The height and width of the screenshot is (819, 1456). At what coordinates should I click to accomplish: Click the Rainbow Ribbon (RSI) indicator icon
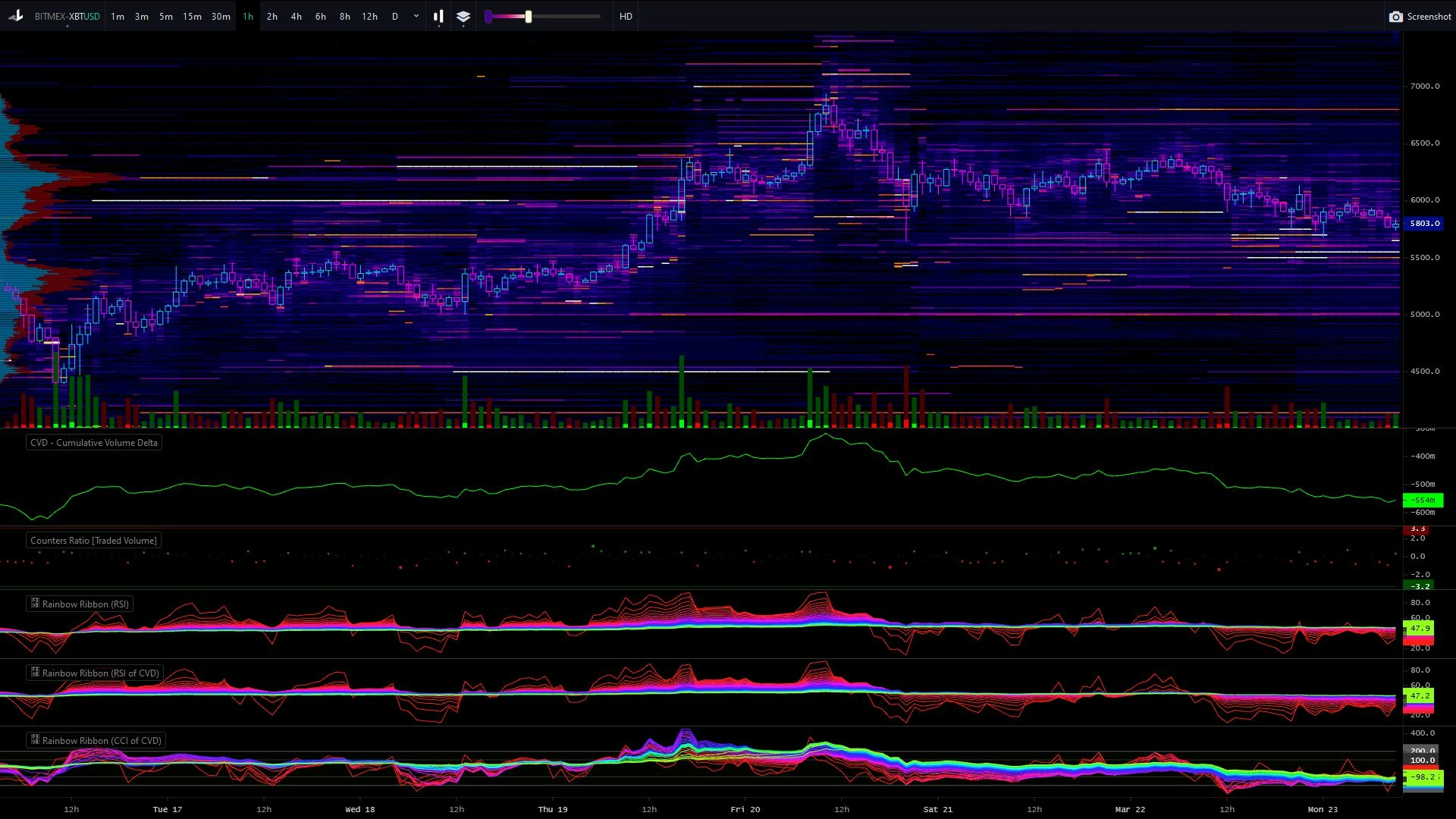click(x=34, y=604)
